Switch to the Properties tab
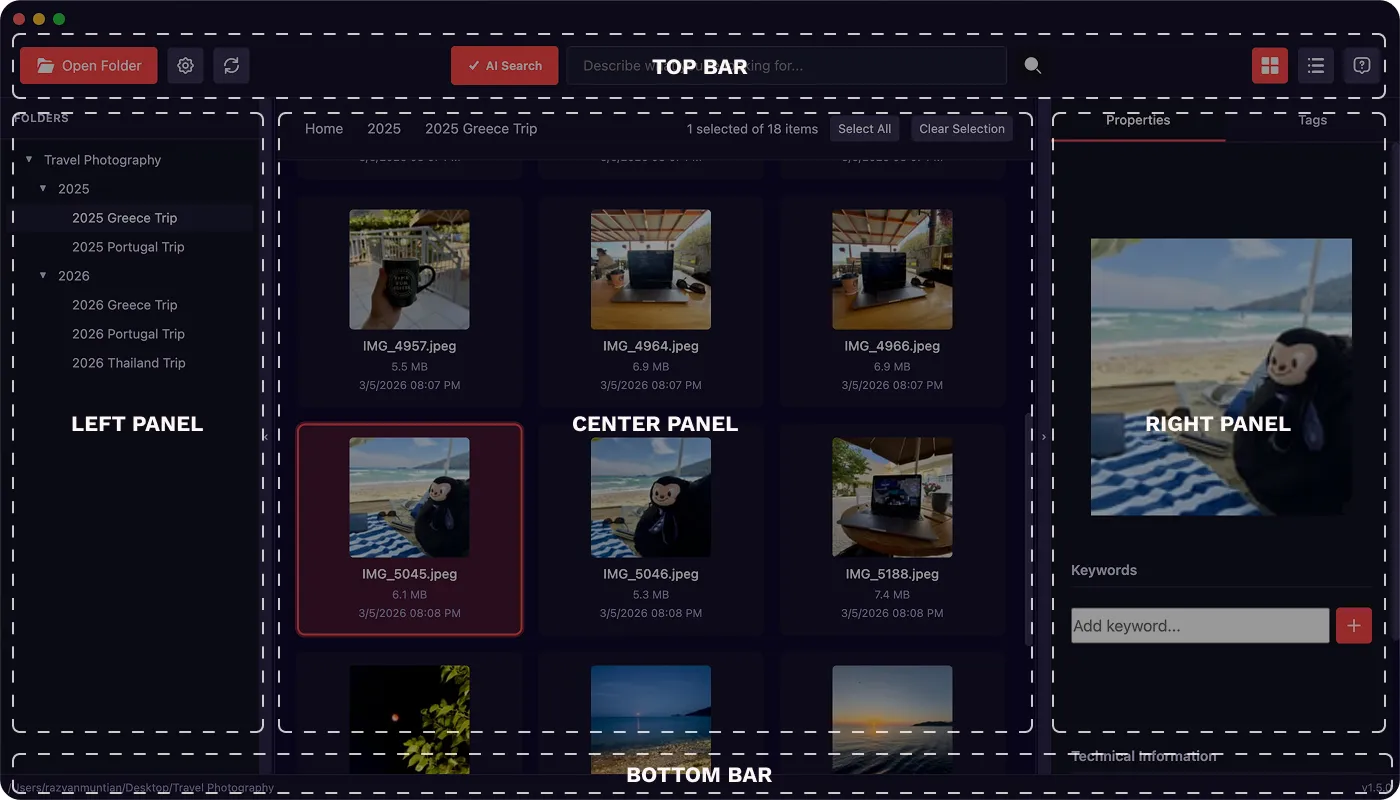Image resolution: width=1400 pixels, height=800 pixels. coord(1138,120)
